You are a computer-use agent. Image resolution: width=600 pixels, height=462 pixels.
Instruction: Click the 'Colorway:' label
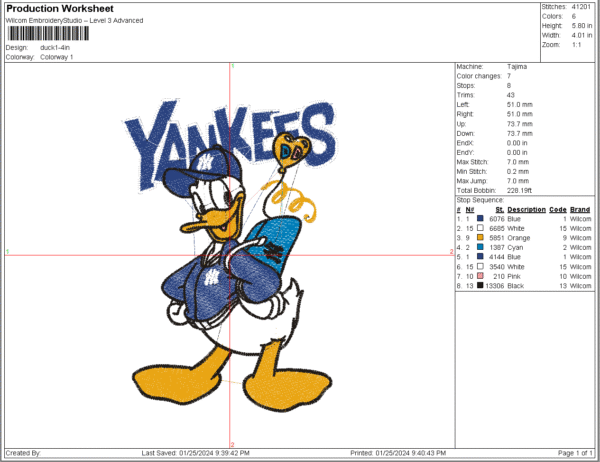(x=20, y=57)
